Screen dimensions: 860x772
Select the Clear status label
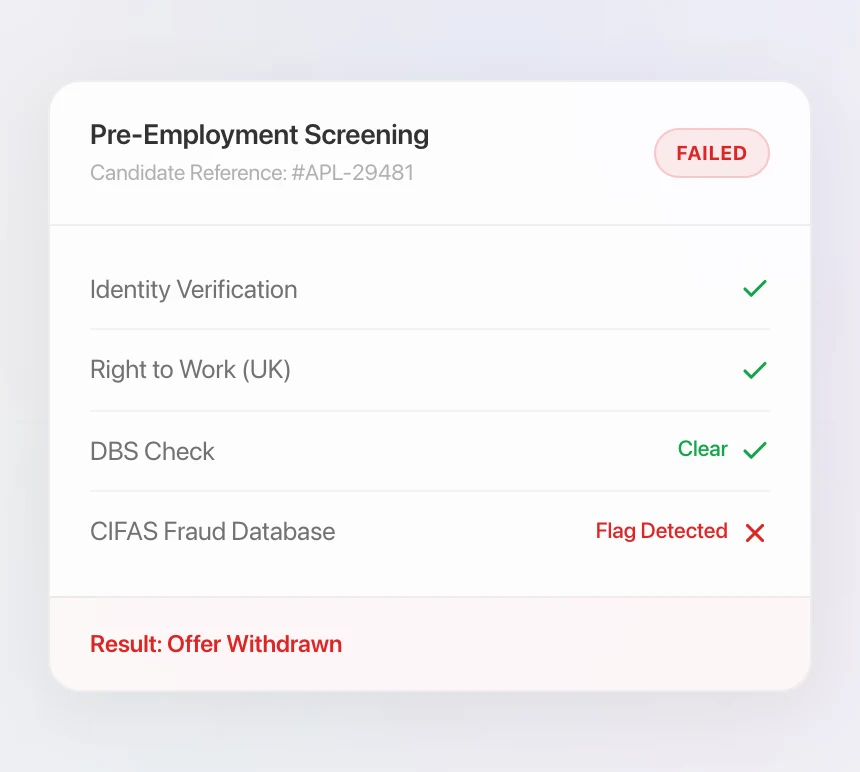pyautogui.click(x=703, y=449)
